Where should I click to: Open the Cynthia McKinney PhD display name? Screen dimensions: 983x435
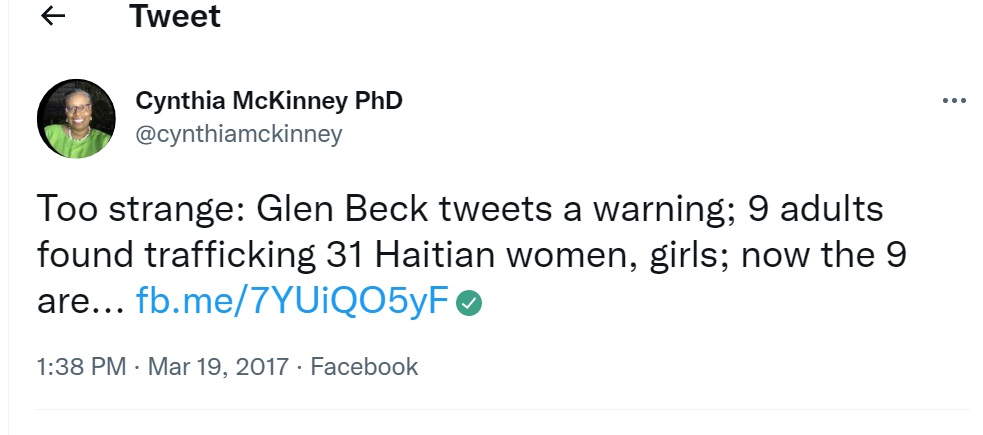pyautogui.click(x=268, y=101)
